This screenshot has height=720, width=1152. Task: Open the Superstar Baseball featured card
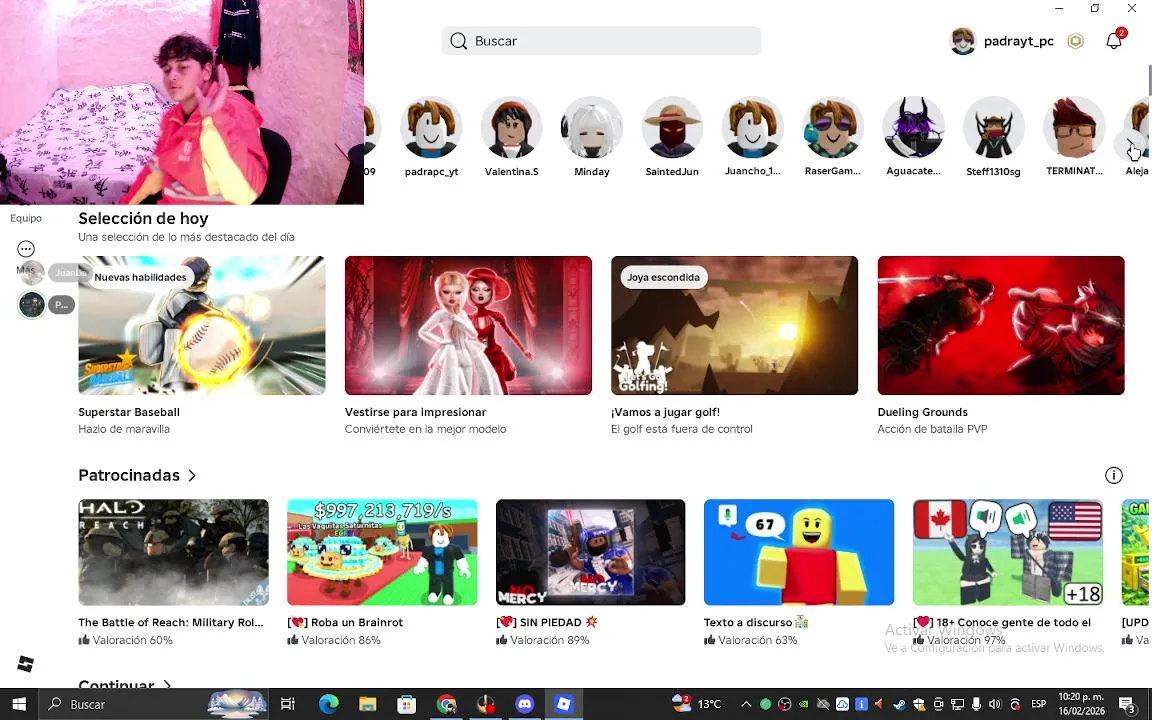pyautogui.click(x=202, y=325)
